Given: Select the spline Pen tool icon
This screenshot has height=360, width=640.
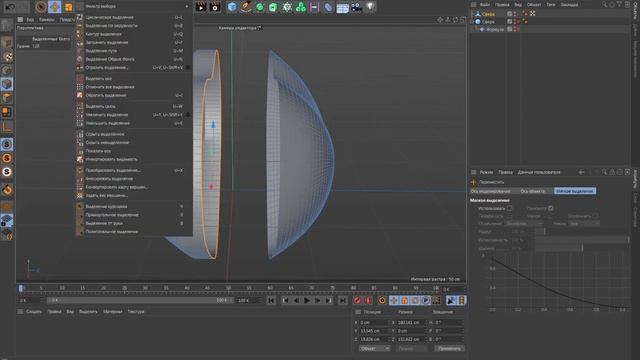Looking at the screenshot, I should (246, 7).
